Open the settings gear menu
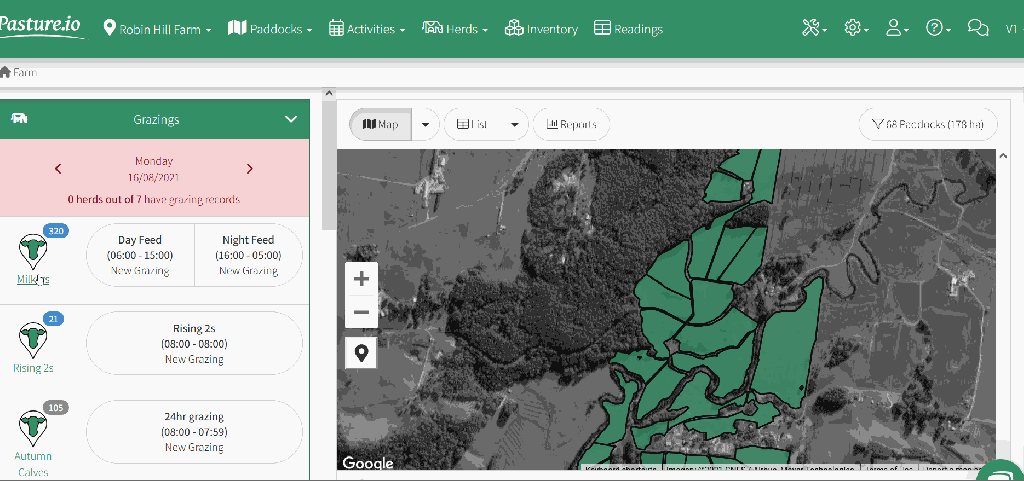The width and height of the screenshot is (1024, 481). (856, 28)
